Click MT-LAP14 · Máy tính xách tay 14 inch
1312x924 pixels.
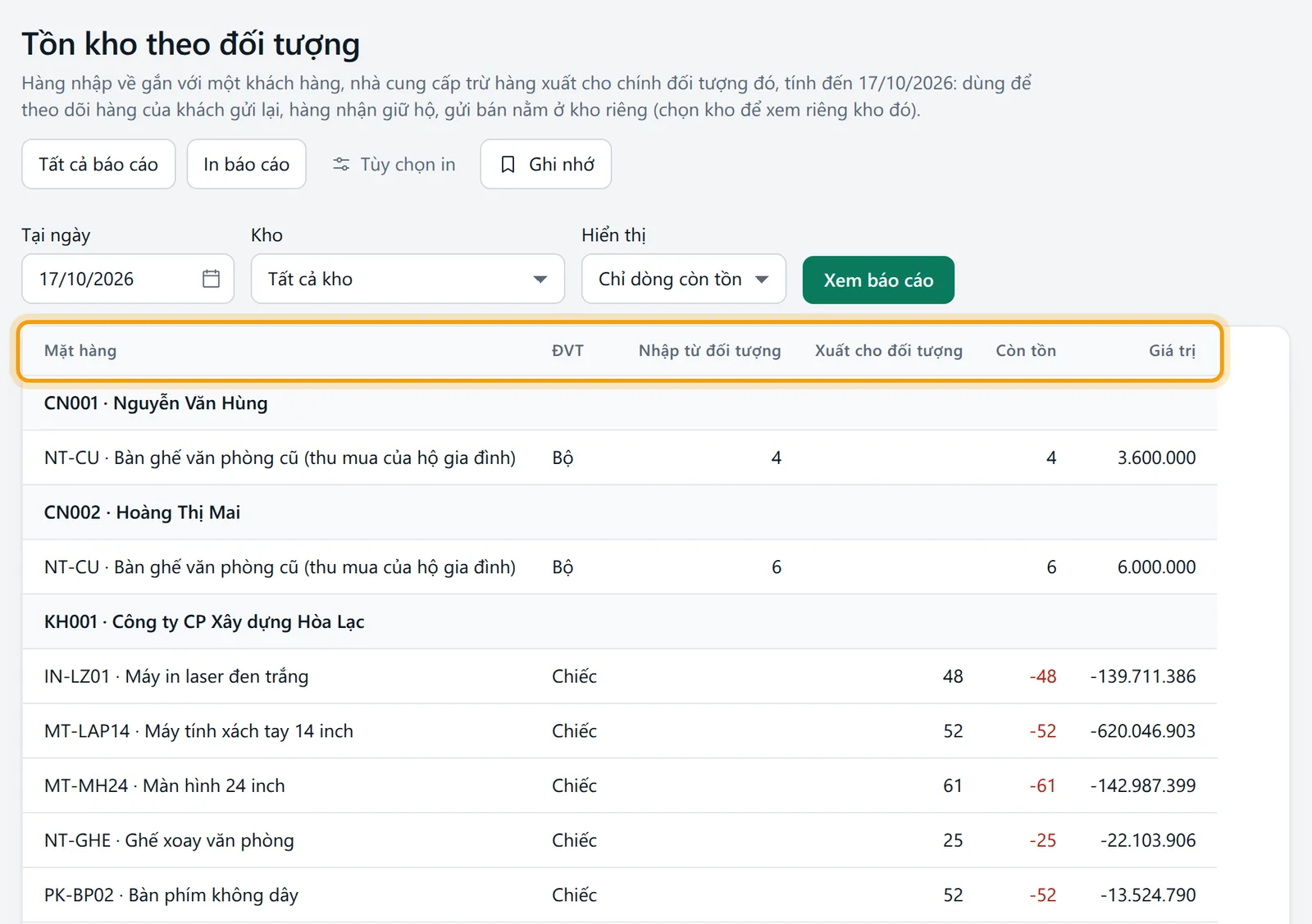pos(198,731)
